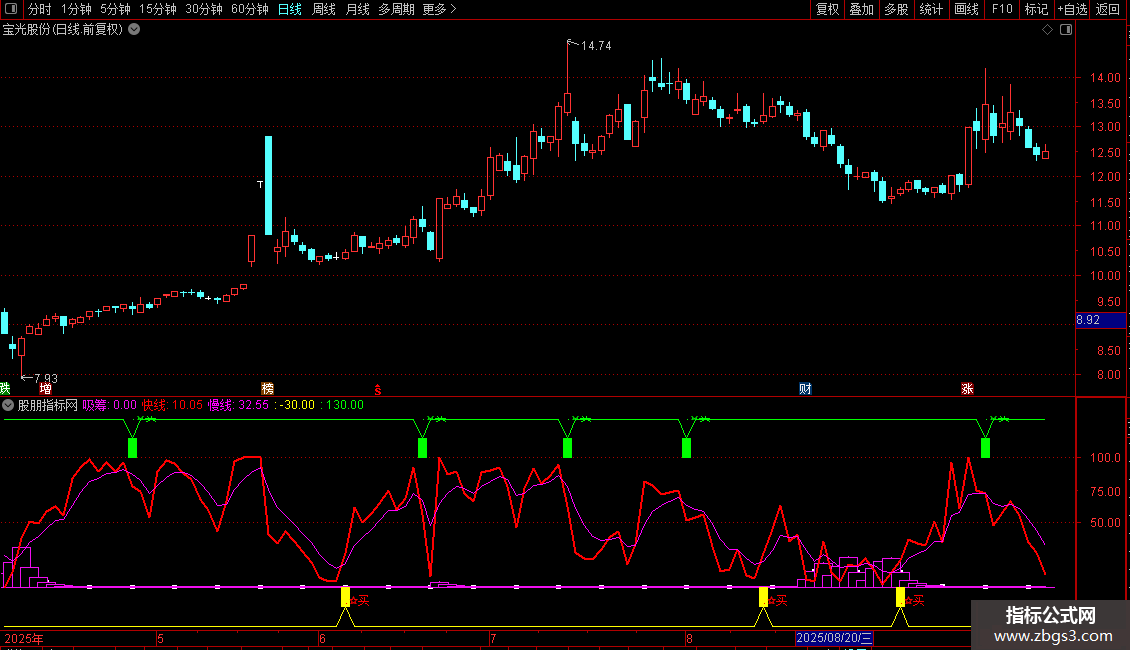Click the 财 financial report marker icon

coord(805,388)
